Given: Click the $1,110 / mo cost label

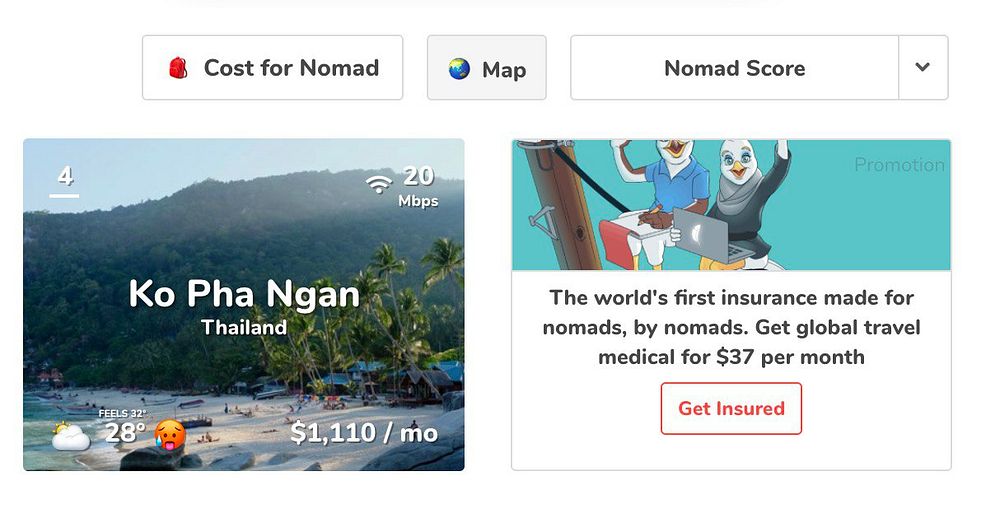Looking at the screenshot, I should click(x=364, y=433).
